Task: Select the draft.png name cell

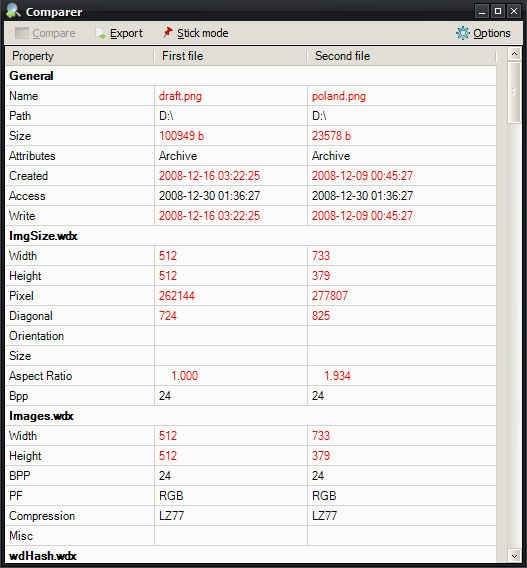Action: point(231,96)
